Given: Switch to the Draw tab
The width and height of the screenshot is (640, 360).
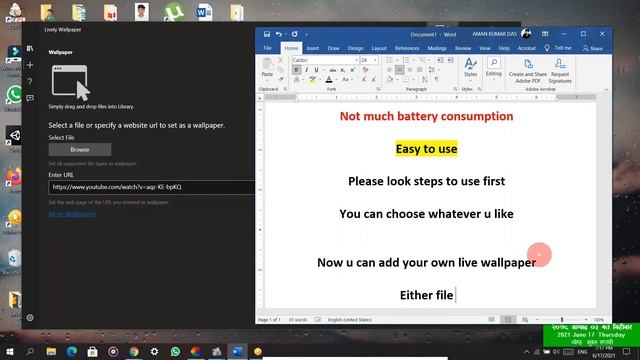Looking at the screenshot, I should pyautogui.click(x=333, y=48).
